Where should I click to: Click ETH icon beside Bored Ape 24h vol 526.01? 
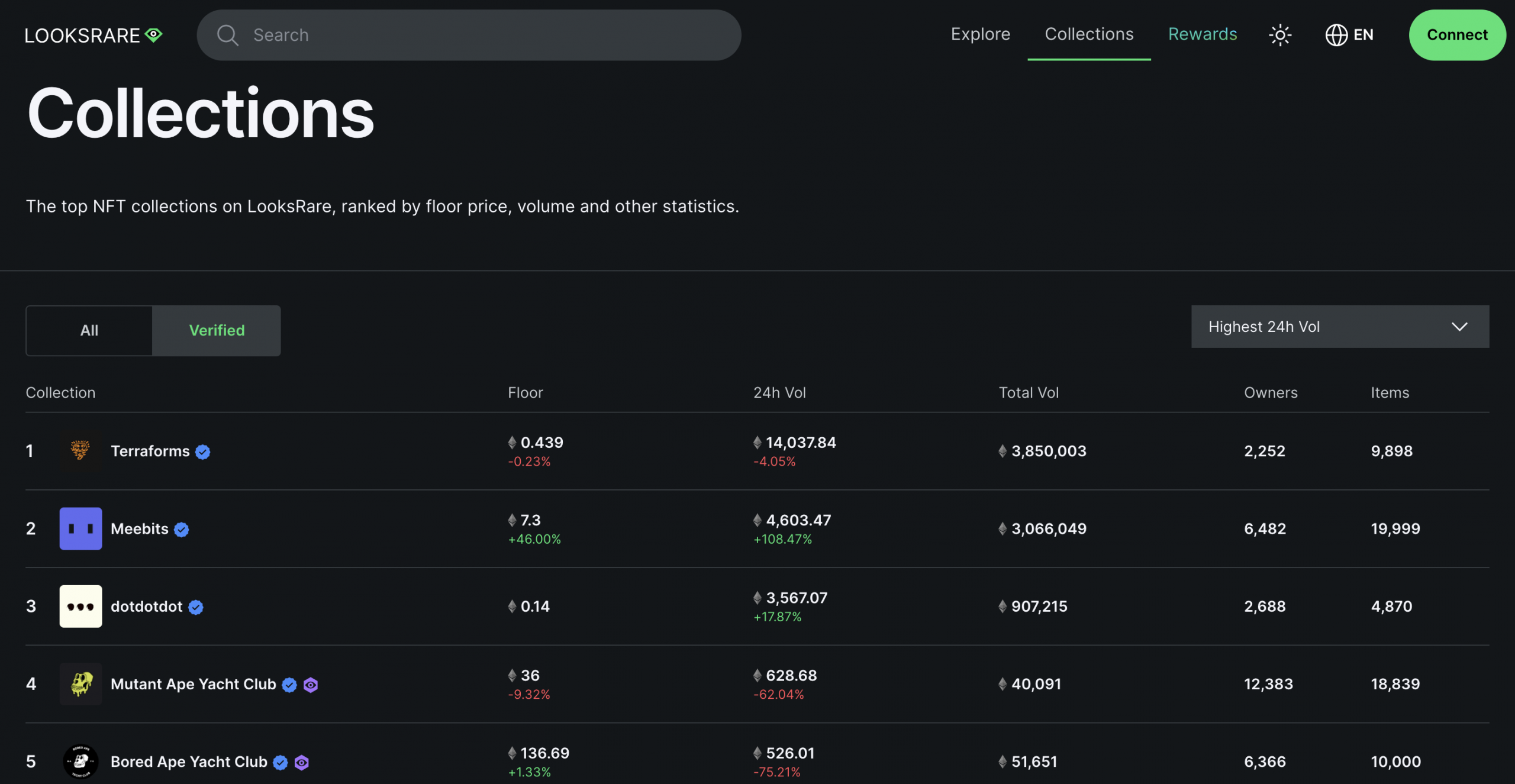(757, 753)
